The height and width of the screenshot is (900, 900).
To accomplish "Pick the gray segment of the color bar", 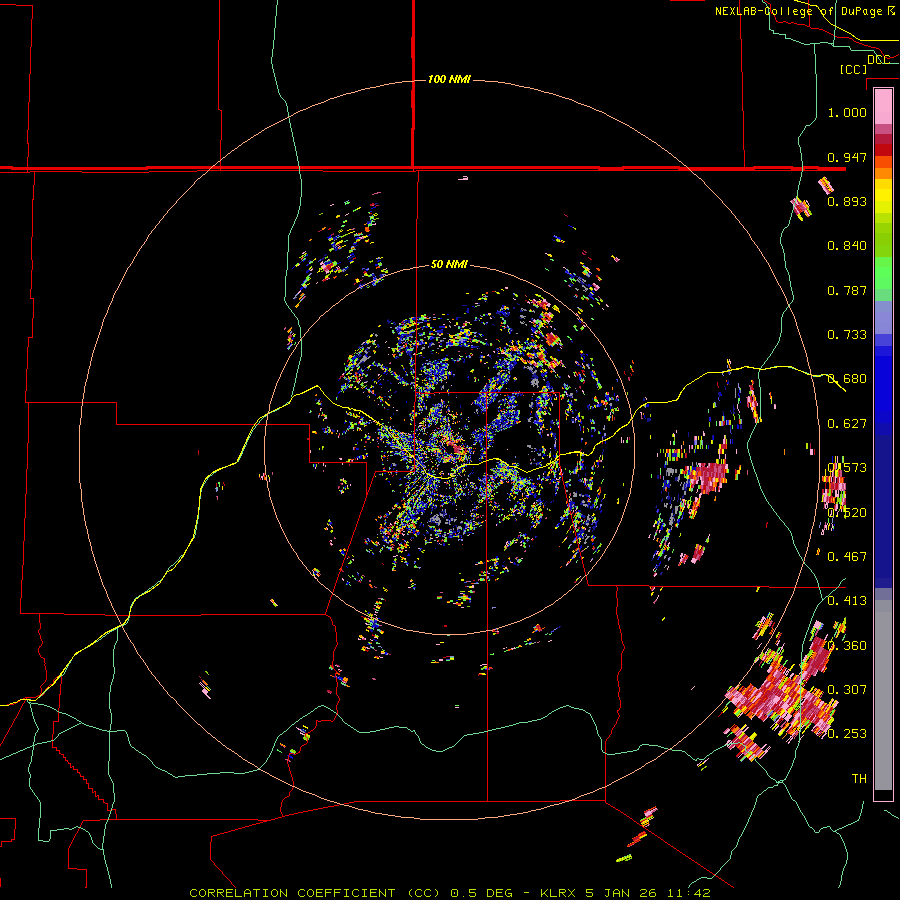I will pyautogui.click(x=883, y=695).
